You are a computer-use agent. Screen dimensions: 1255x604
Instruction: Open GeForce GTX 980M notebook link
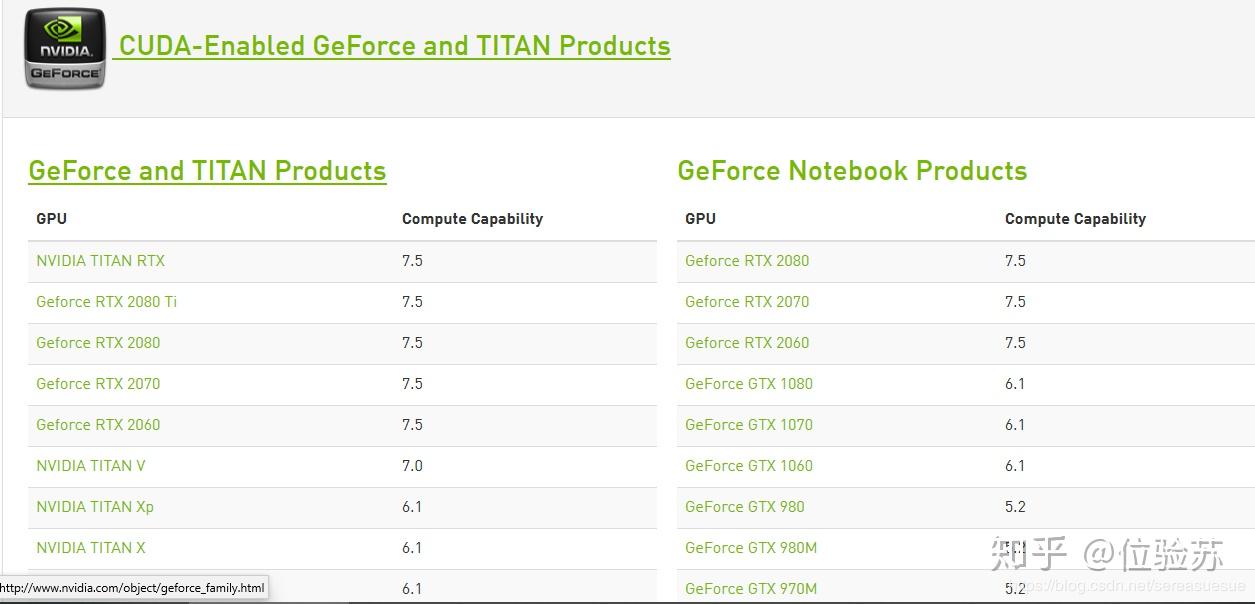click(751, 548)
